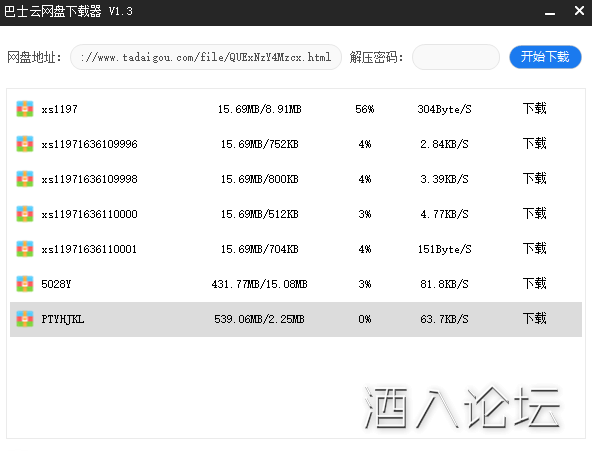Click the 56% progress value of xs1197
Image resolution: width=592 pixels, height=452 pixels.
(365, 109)
